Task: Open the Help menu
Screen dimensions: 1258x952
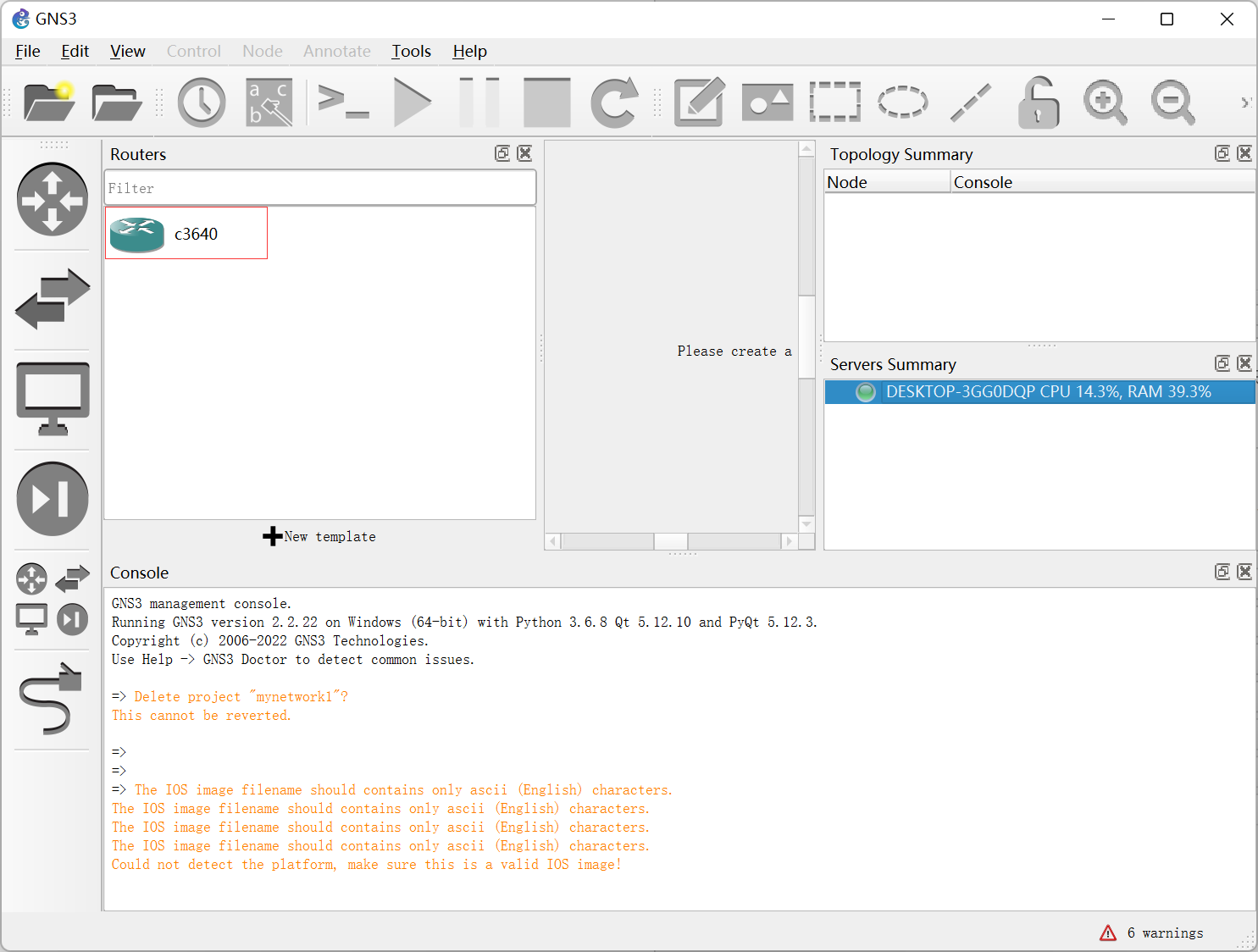Action: tap(470, 52)
